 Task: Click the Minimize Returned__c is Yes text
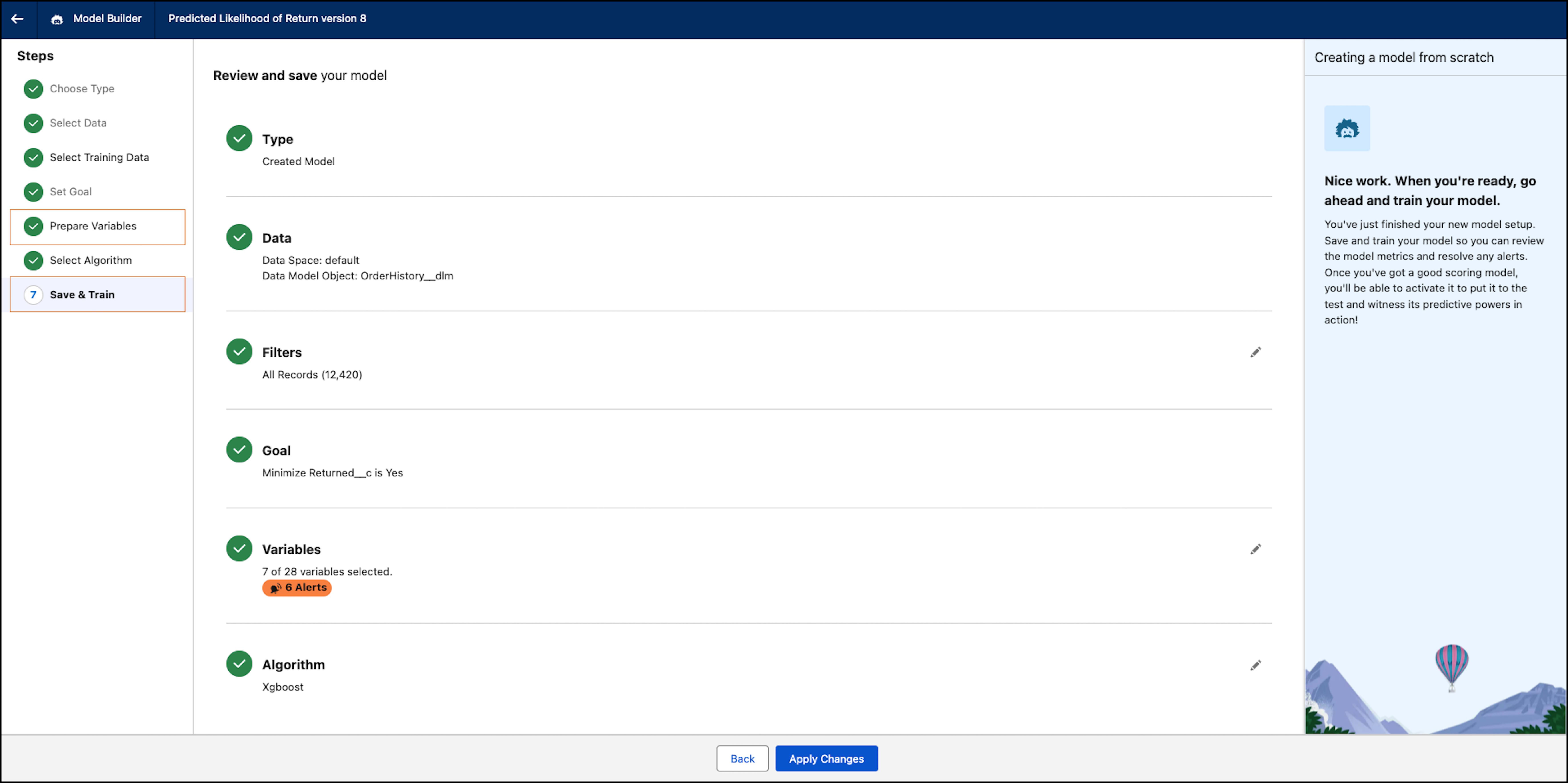pyautogui.click(x=332, y=473)
